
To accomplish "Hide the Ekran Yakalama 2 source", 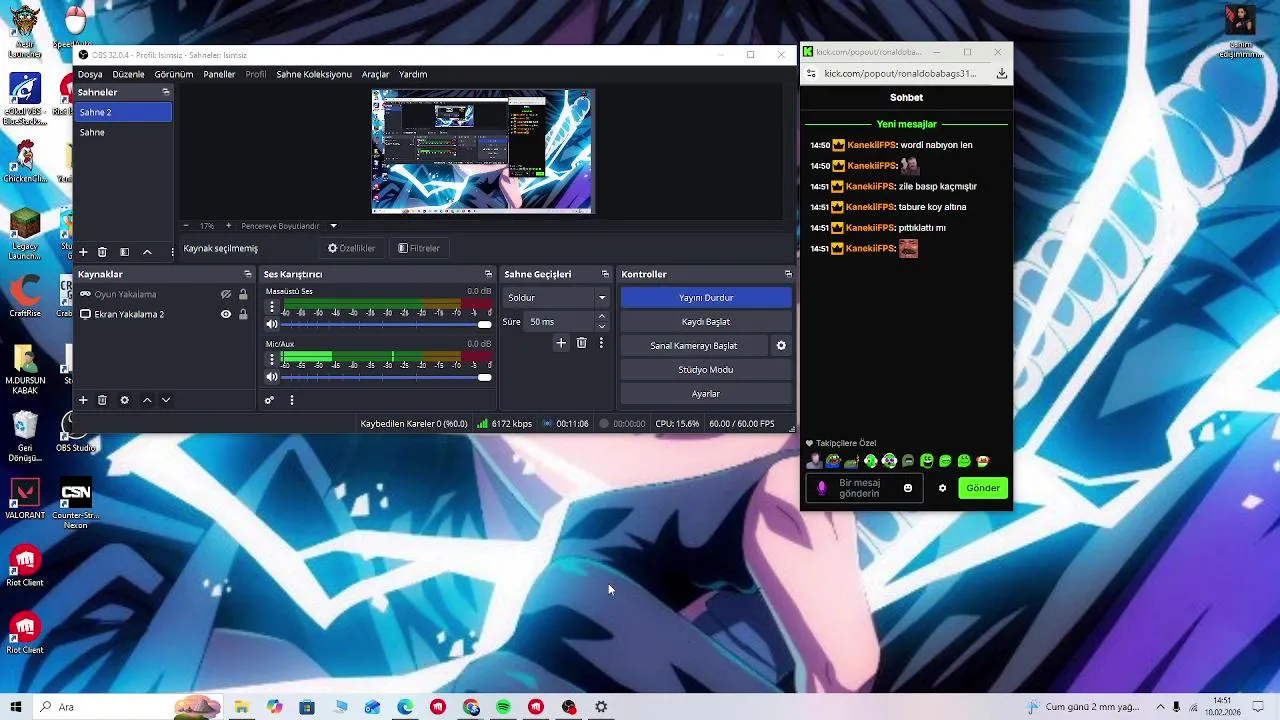I will 226,314.
